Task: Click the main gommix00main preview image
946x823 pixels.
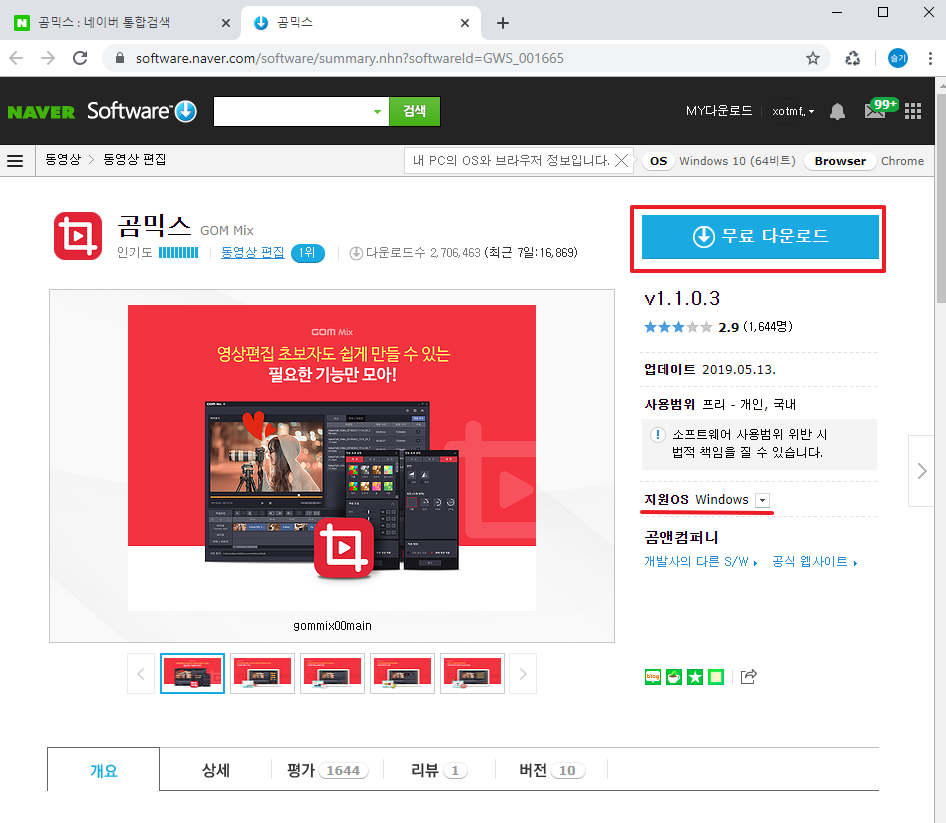Action: click(x=332, y=458)
